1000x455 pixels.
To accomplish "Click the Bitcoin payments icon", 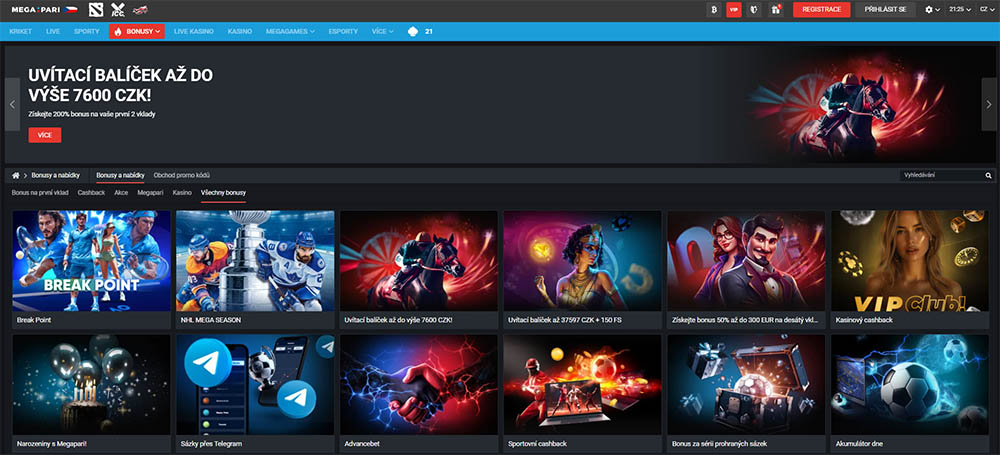I will click(713, 9).
